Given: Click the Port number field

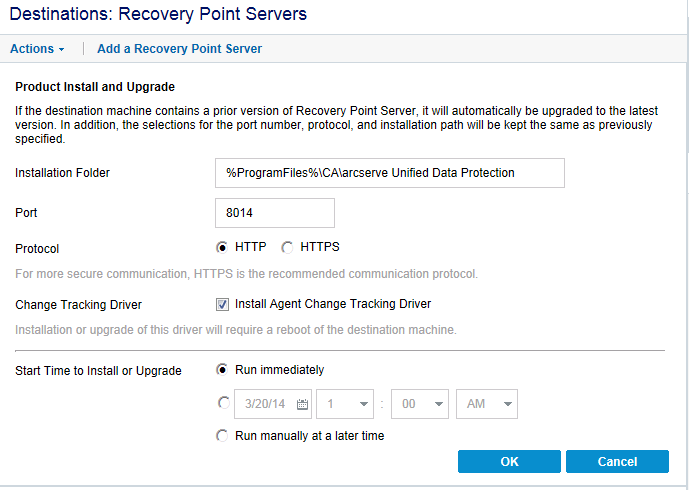Looking at the screenshot, I should (x=274, y=213).
